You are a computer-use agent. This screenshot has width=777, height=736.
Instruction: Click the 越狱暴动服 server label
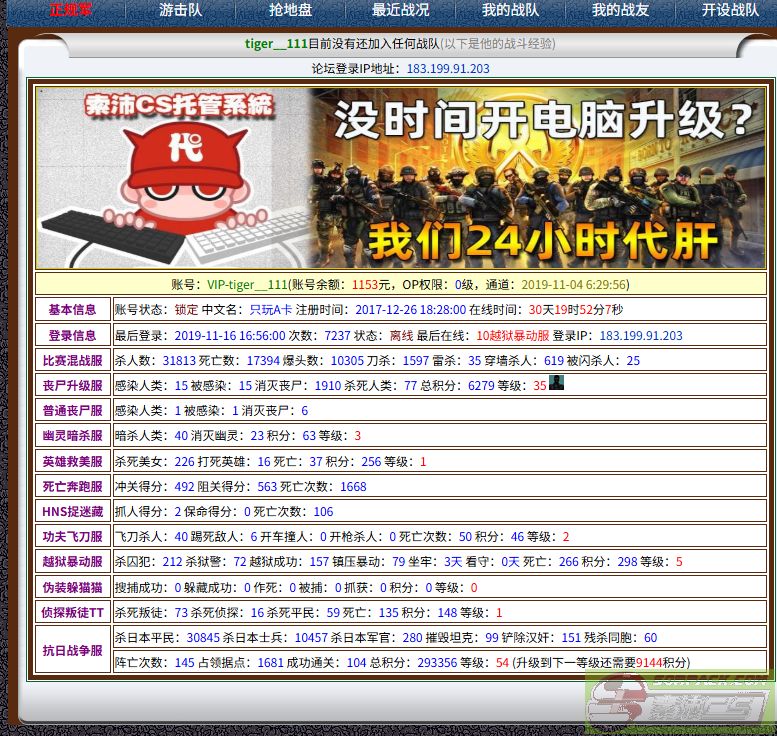(x=72, y=562)
